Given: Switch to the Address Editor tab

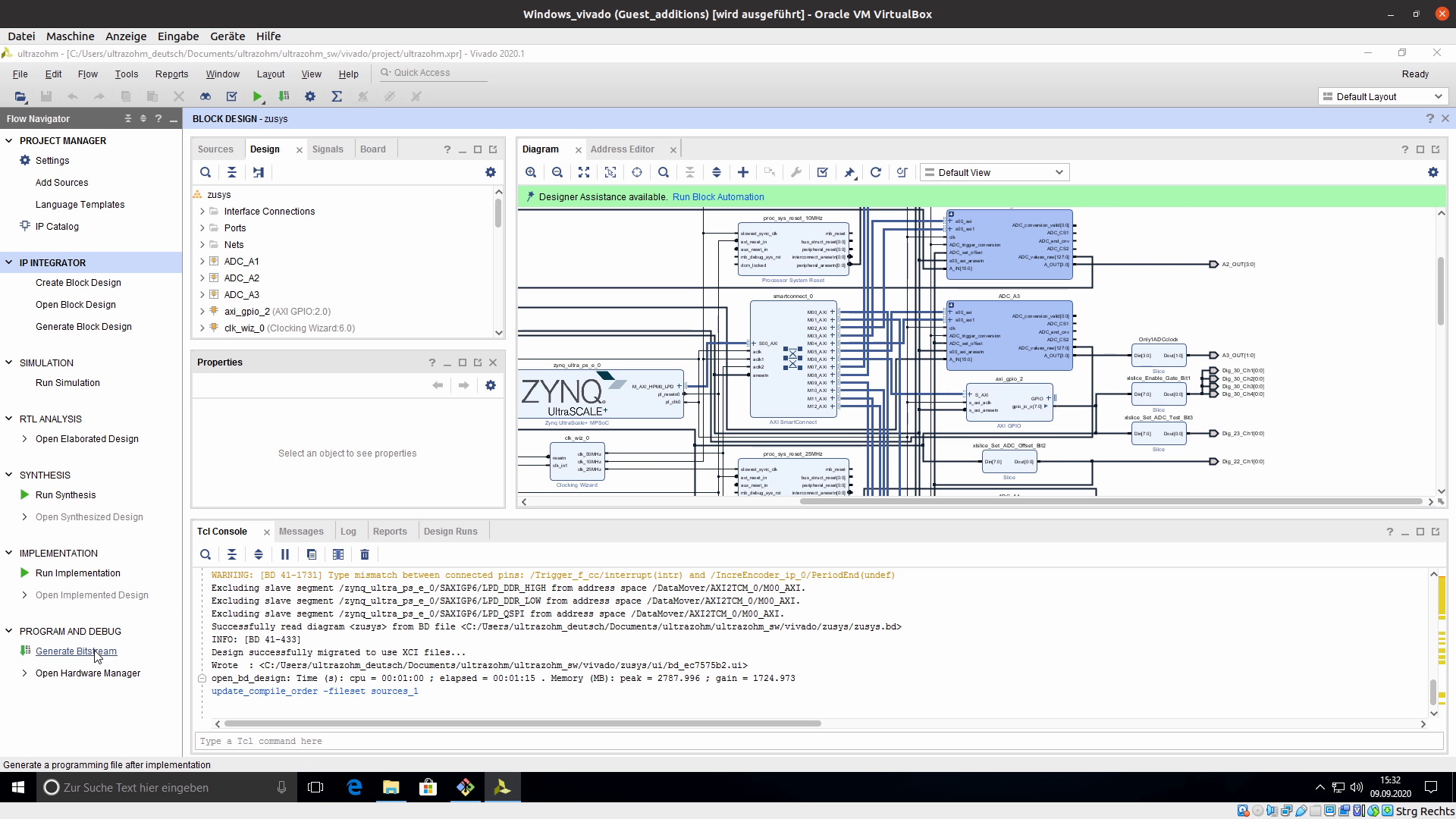Looking at the screenshot, I should pos(622,149).
